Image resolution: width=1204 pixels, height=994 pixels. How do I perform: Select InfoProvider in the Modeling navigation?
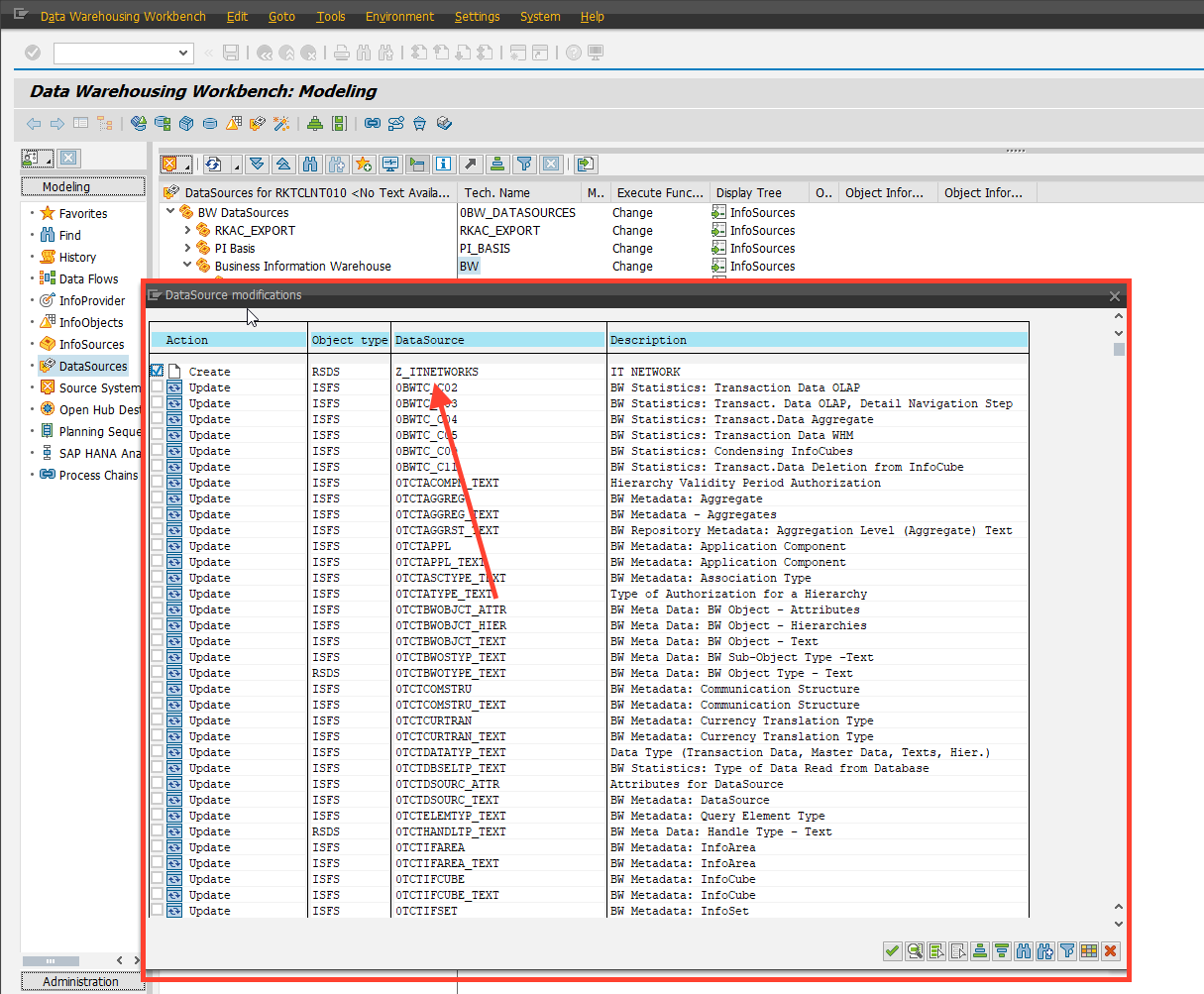(x=91, y=300)
